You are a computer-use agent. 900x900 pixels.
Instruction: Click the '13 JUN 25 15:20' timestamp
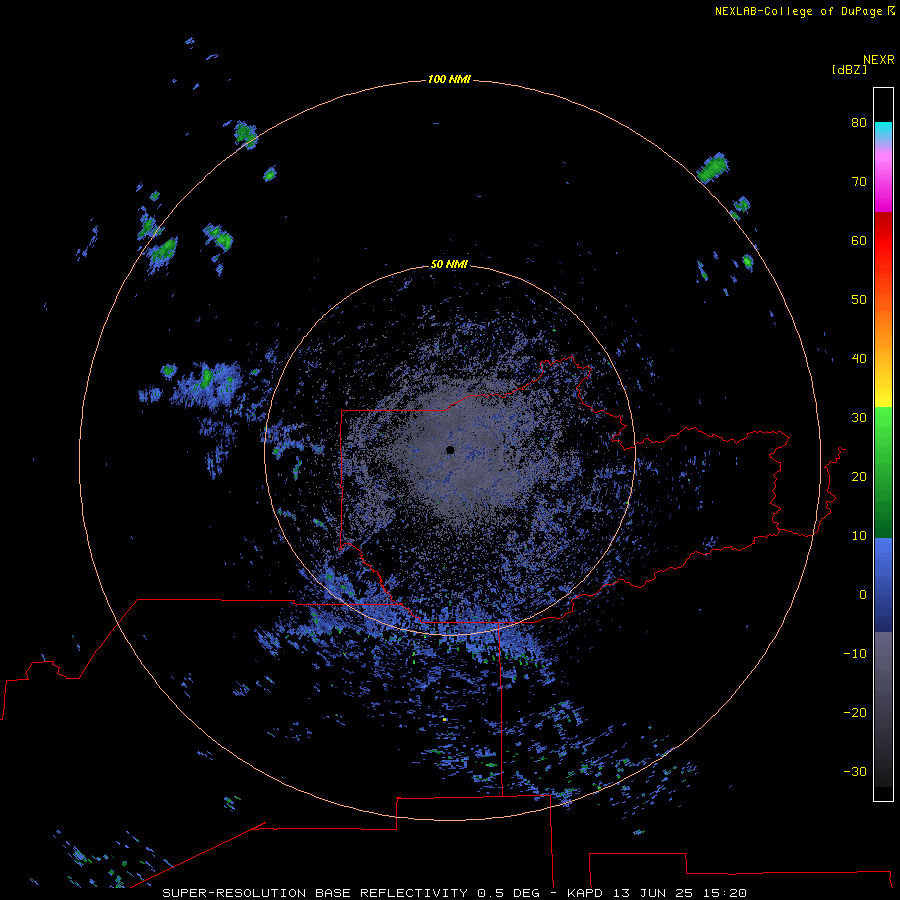point(680,893)
